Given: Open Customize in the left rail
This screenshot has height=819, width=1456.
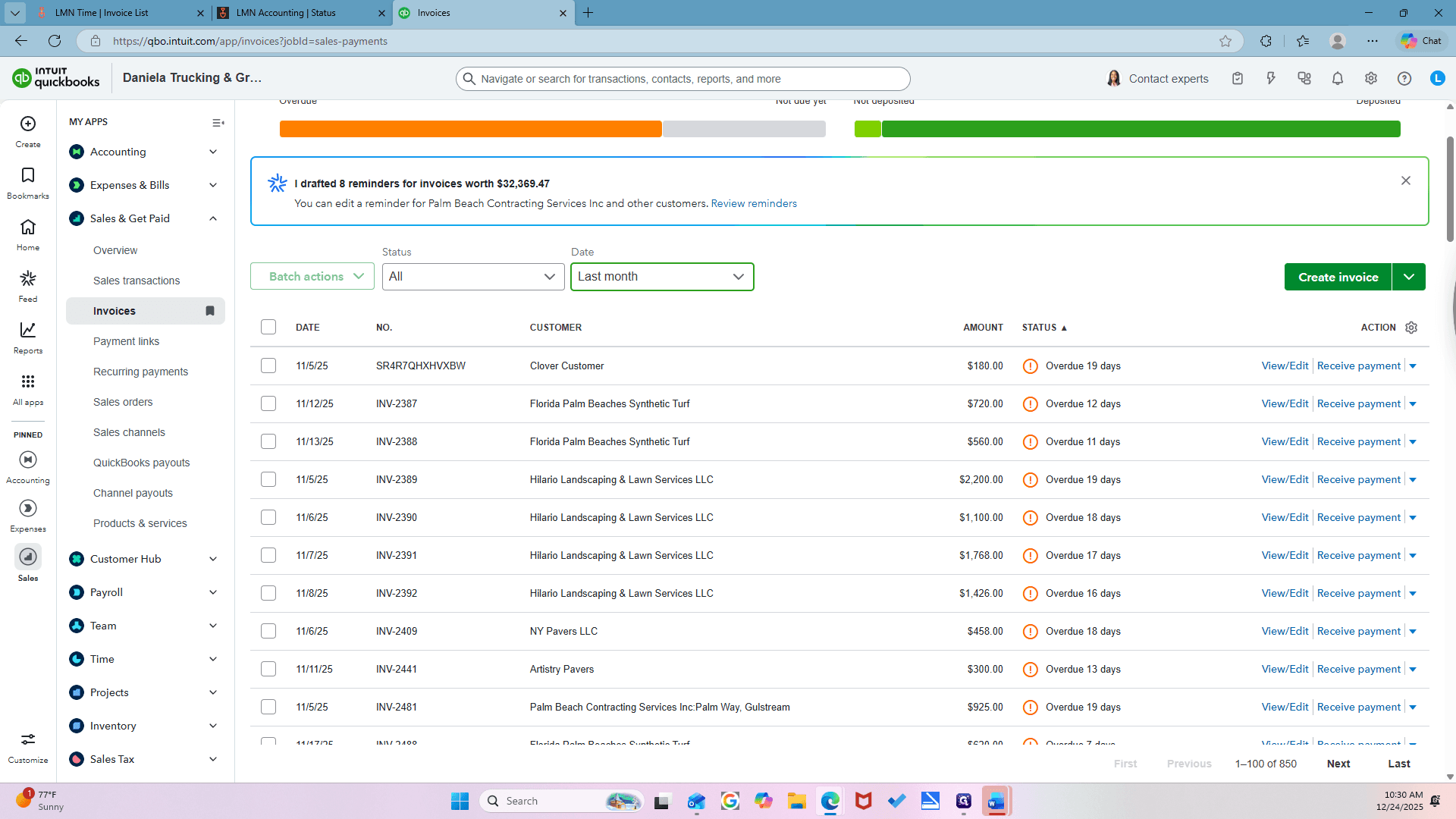Looking at the screenshot, I should pyautogui.click(x=28, y=747).
